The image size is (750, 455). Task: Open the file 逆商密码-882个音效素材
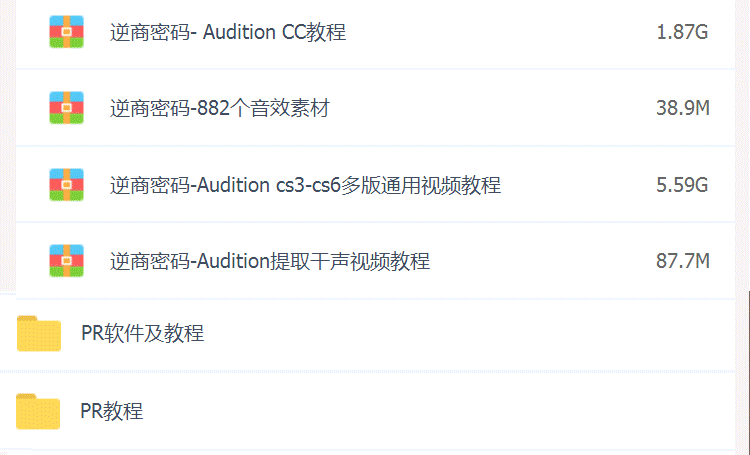click(x=219, y=108)
